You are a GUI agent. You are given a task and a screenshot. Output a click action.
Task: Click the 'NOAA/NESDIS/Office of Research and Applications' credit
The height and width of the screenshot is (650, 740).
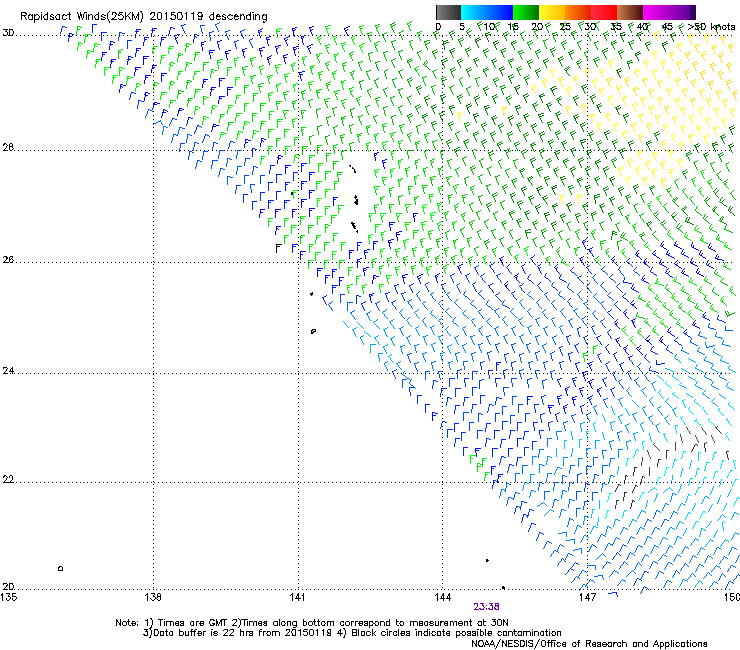[589, 644]
